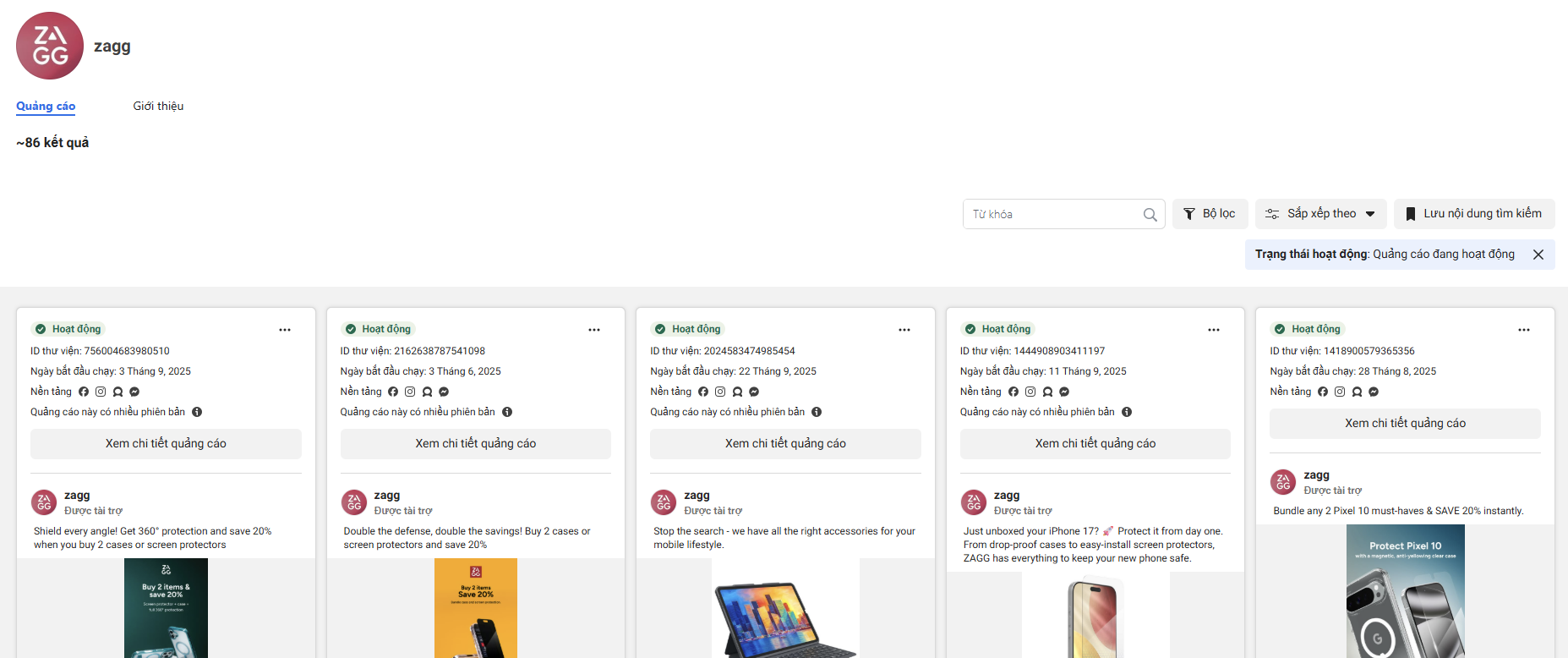Viewport: 1568px width, 658px height.
Task: Click the Lưu nội dung tìm kiếm button
Action: click(x=1474, y=214)
